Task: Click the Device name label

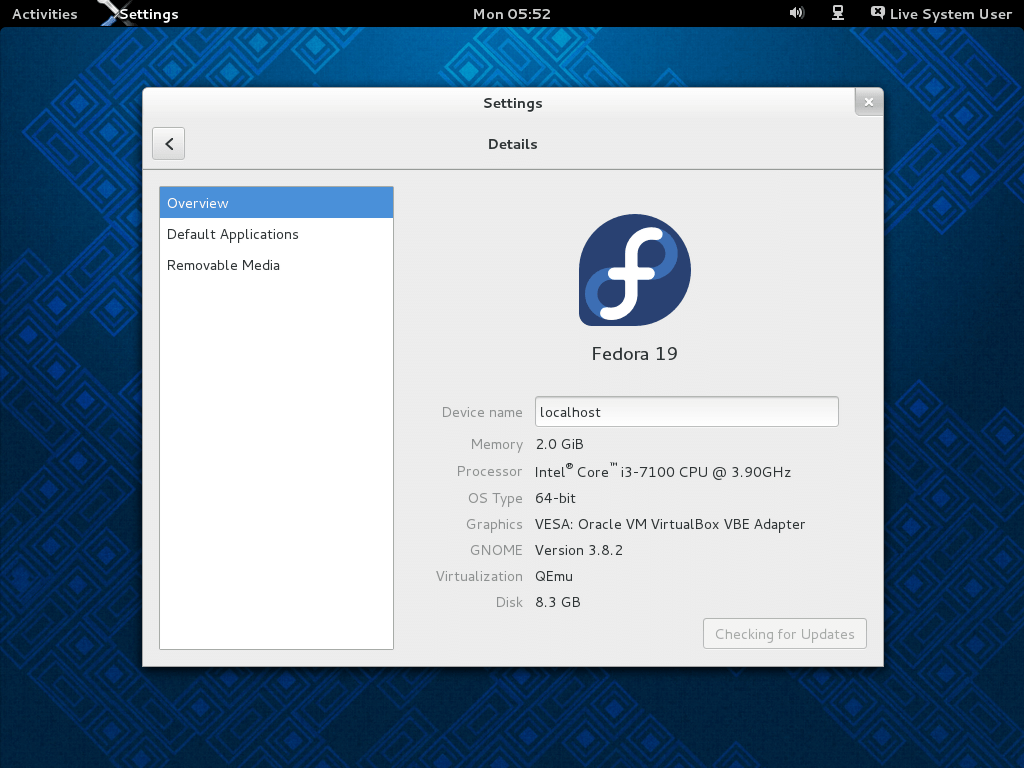Action: (482, 412)
